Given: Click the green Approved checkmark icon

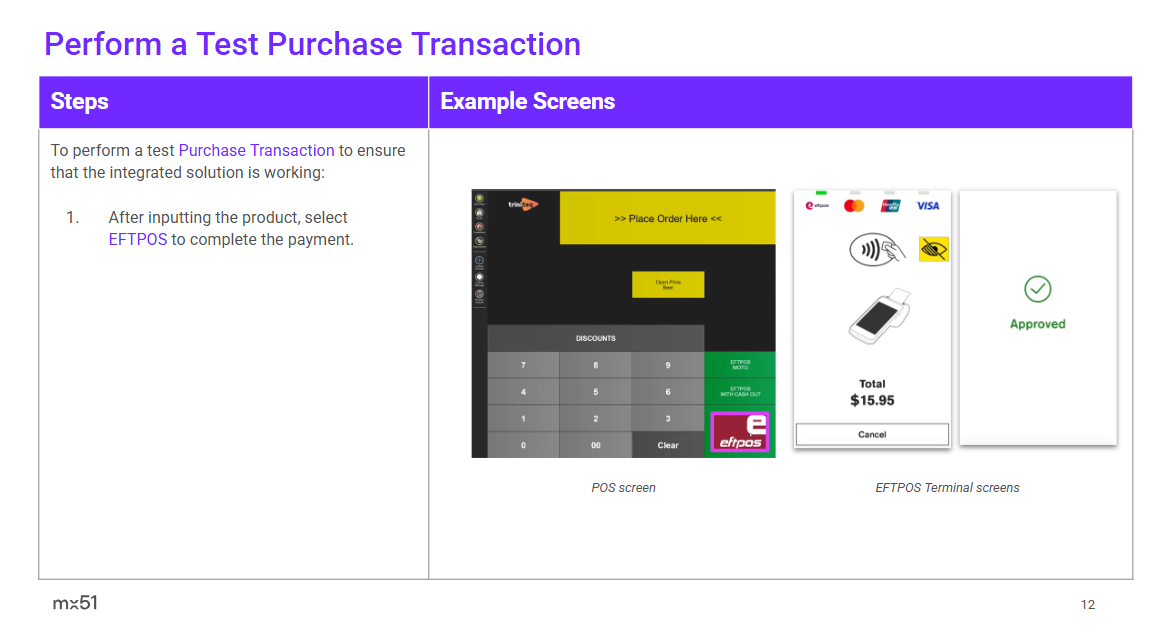Looking at the screenshot, I should [x=1037, y=290].
